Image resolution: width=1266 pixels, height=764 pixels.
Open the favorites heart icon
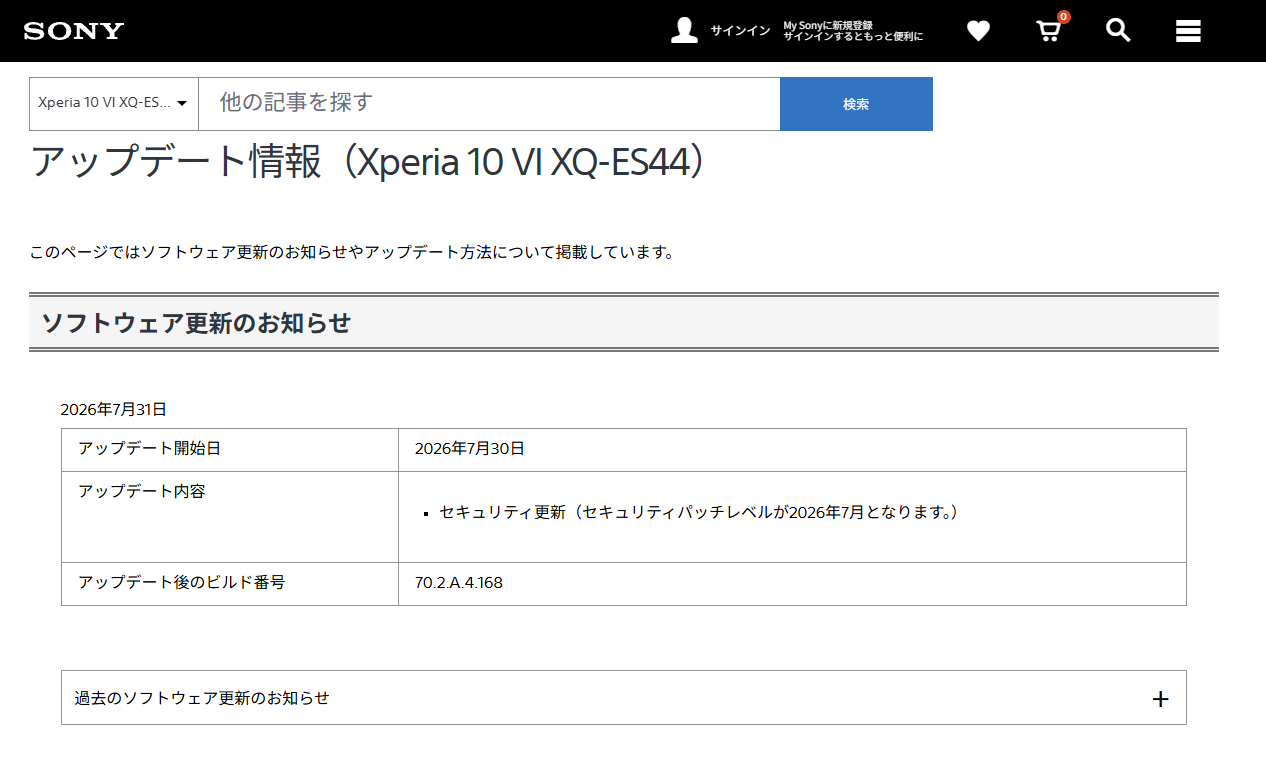pos(978,31)
